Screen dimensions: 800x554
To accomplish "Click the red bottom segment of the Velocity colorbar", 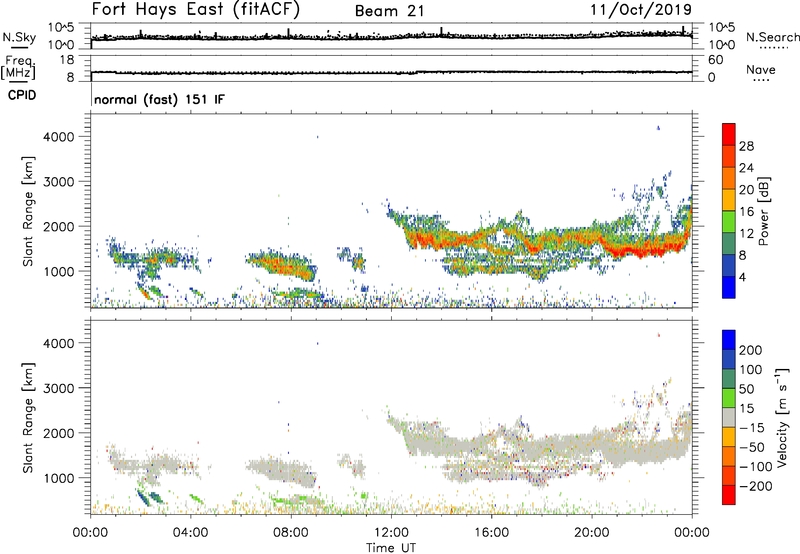I will (729, 495).
